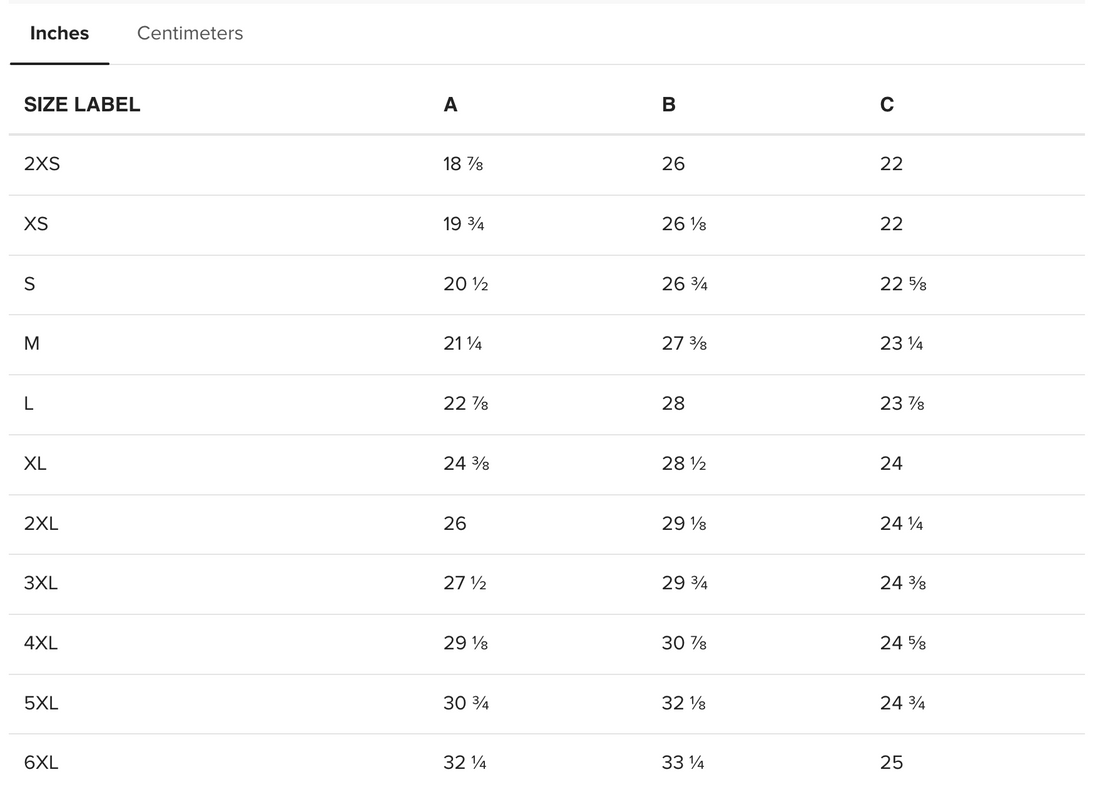Click column header B
1100x792 pixels.
tap(668, 104)
